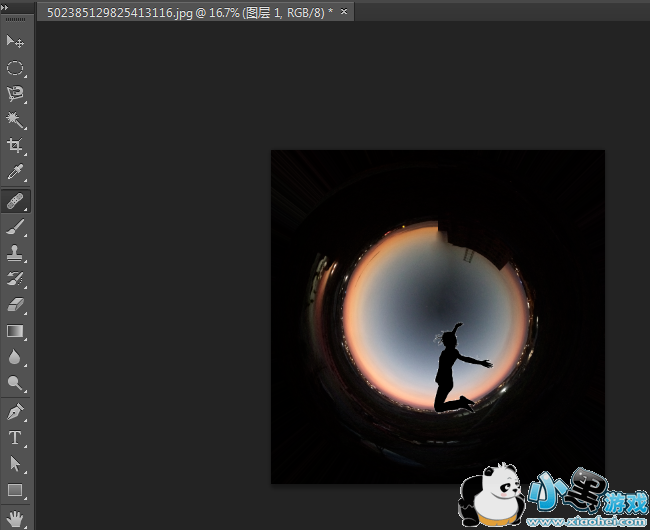Select the Hand tool
This screenshot has width=650, height=530.
[x=15, y=518]
